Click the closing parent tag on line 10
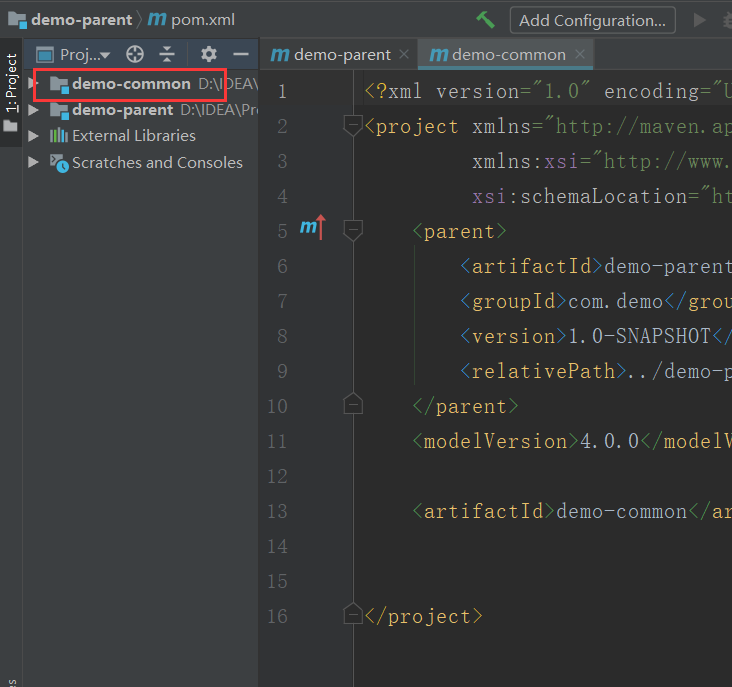This screenshot has width=732, height=687. coord(465,407)
